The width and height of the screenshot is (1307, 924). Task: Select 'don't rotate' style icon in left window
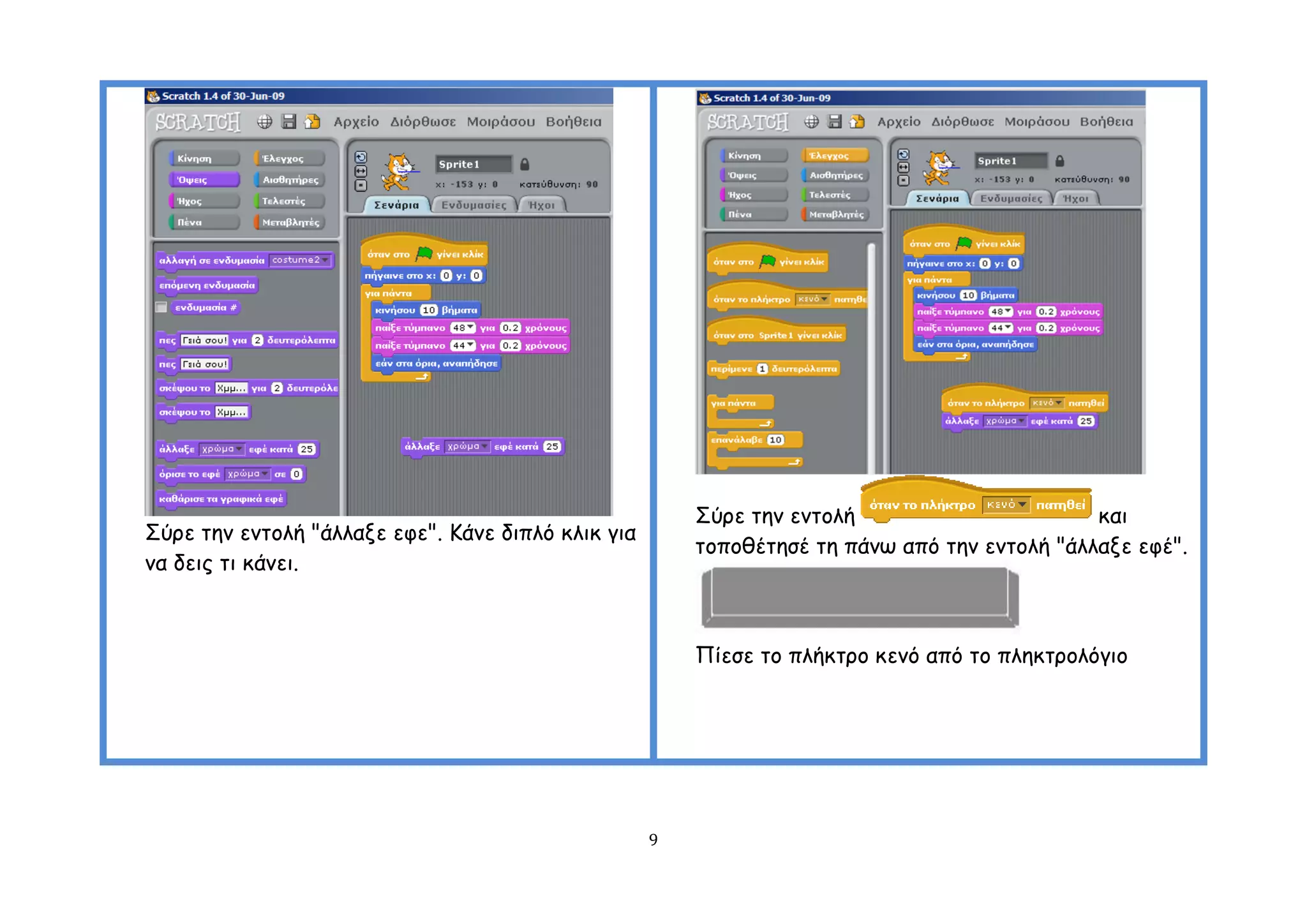pos(361,186)
